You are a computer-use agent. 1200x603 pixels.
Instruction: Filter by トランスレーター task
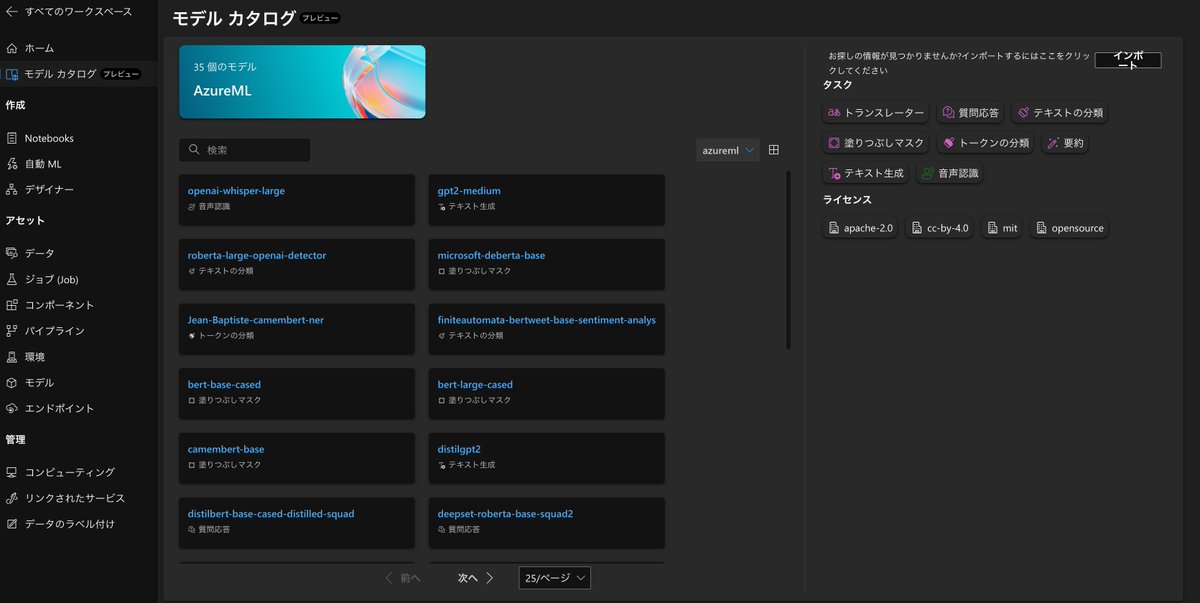(876, 113)
